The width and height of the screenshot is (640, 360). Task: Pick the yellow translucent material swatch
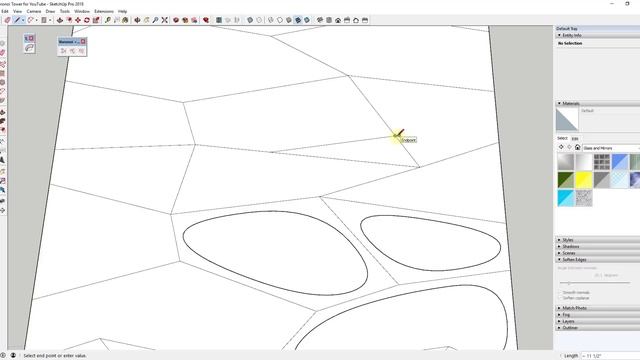tap(584, 180)
